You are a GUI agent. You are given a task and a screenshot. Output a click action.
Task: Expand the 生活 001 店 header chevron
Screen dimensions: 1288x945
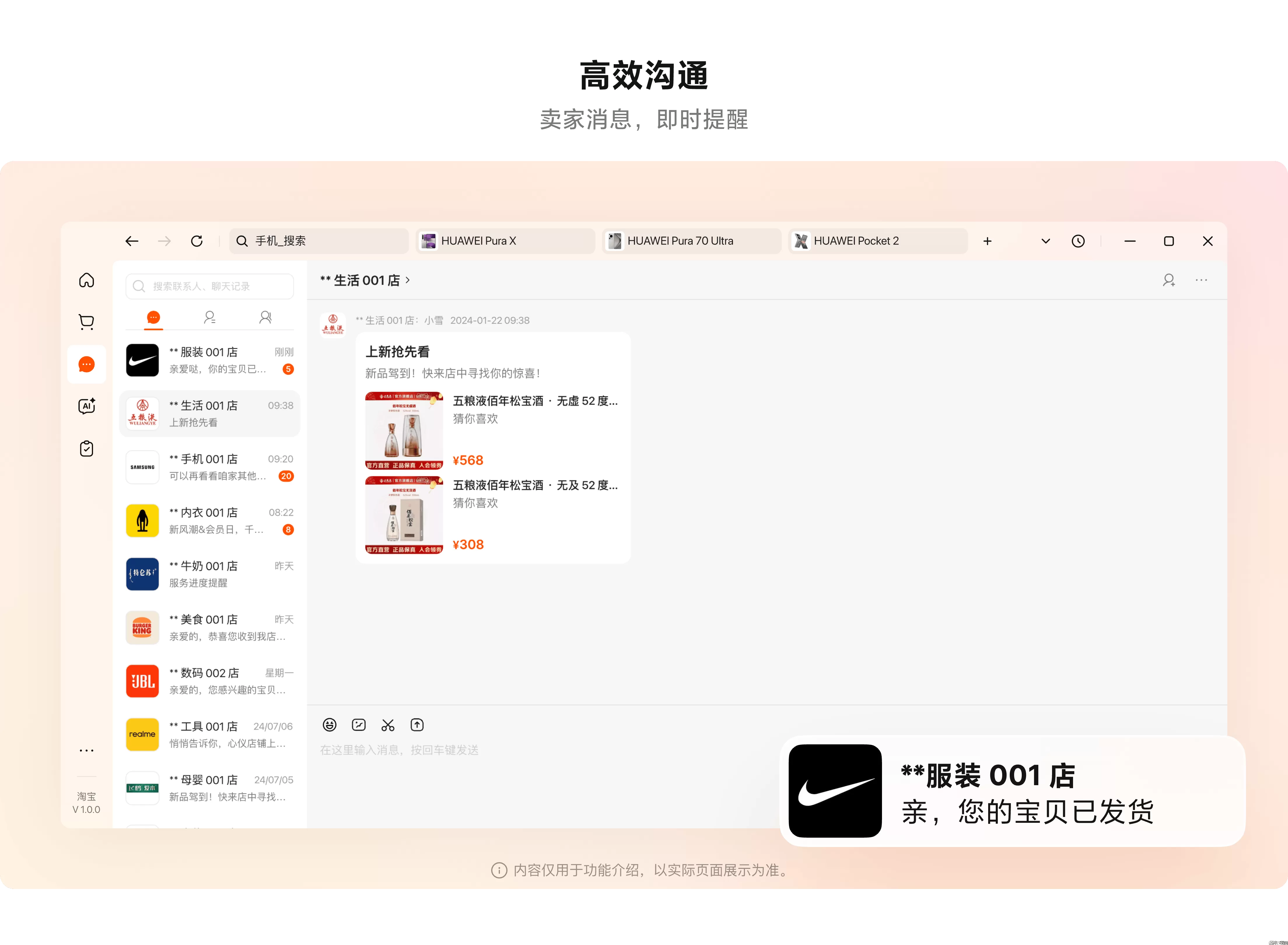pyautogui.click(x=408, y=280)
